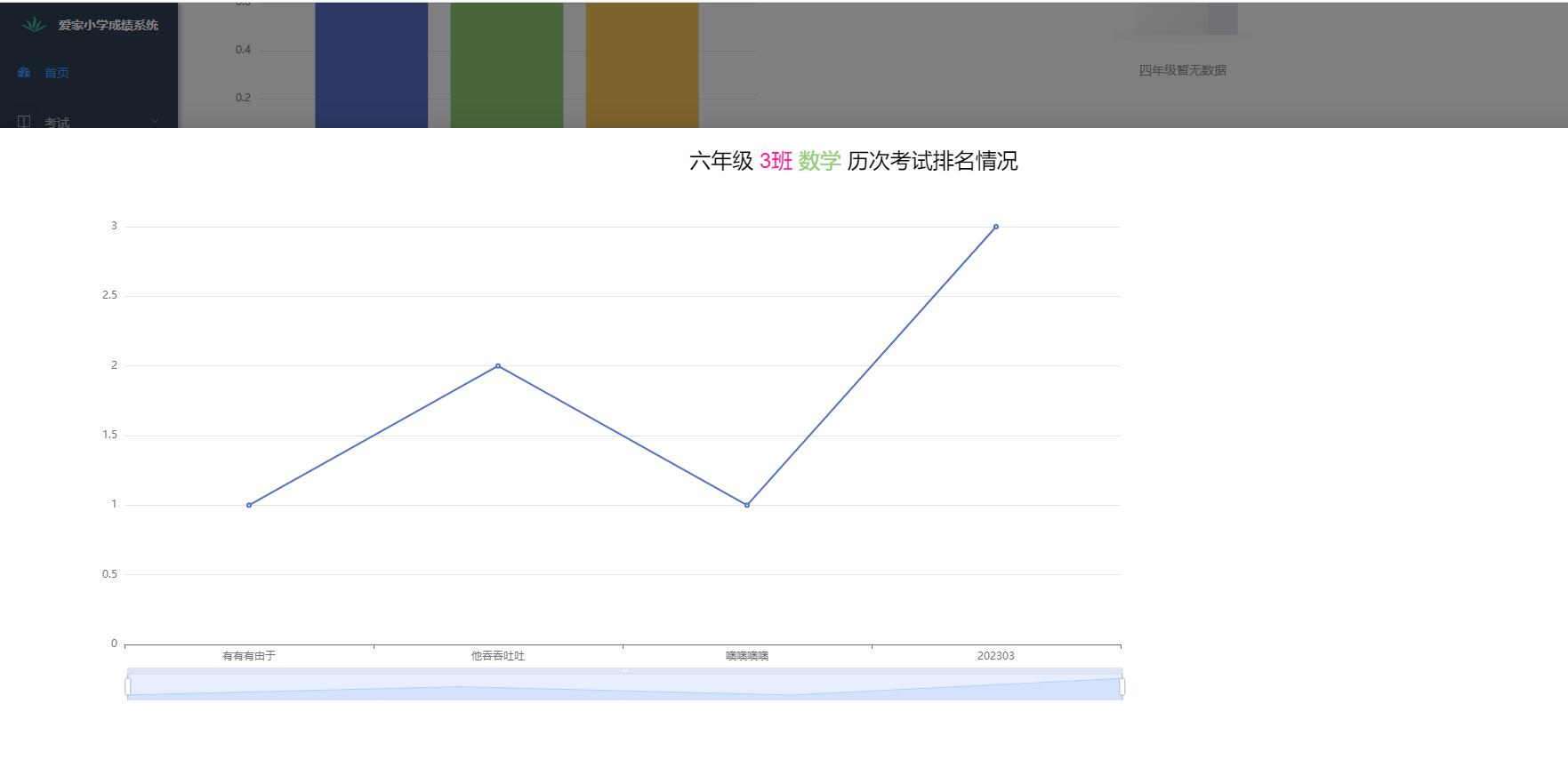This screenshot has height=784, width=1568.
Task: Click the x-axis label 有有有由于
Action: point(249,656)
